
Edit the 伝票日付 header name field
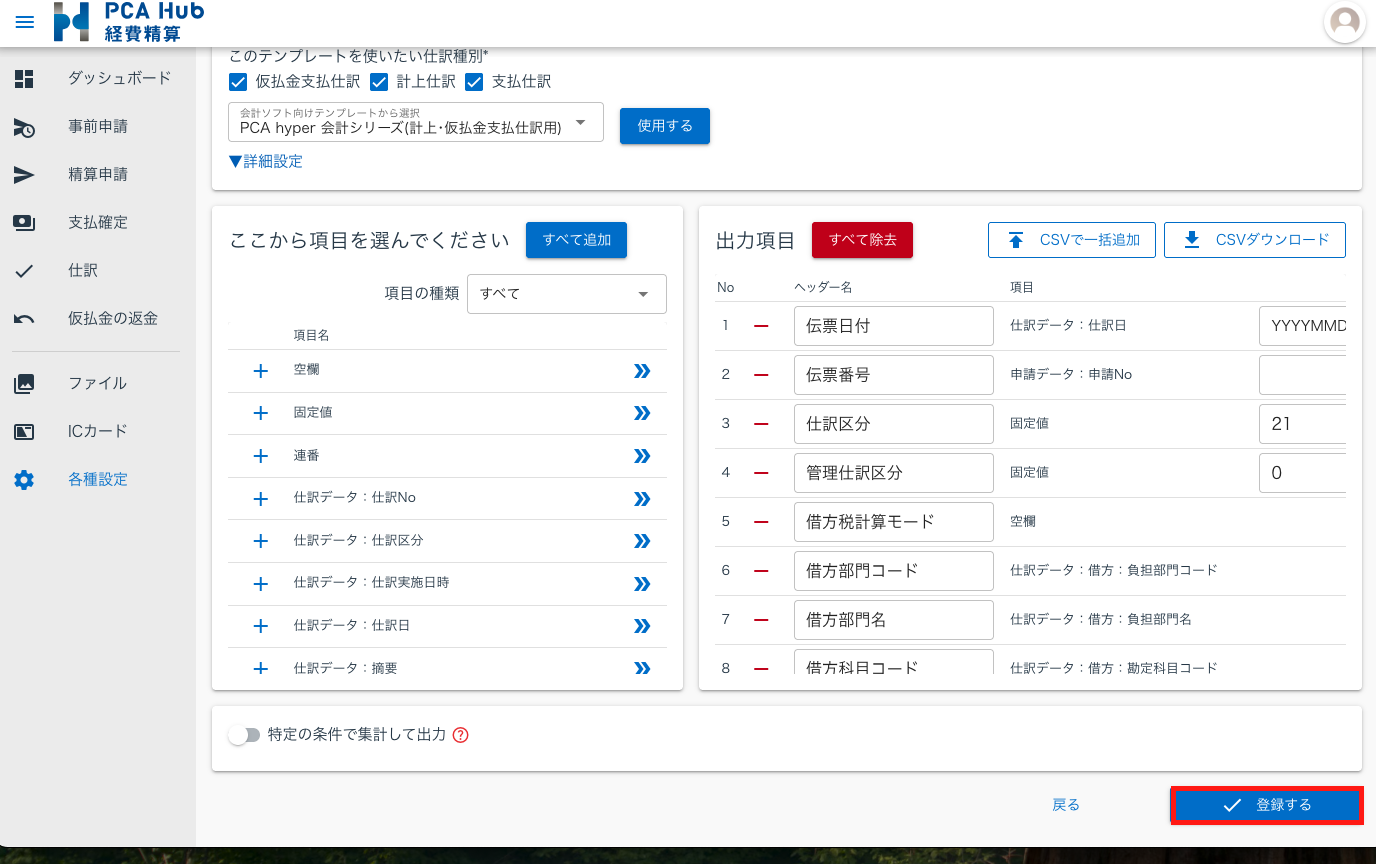pyautogui.click(x=894, y=326)
